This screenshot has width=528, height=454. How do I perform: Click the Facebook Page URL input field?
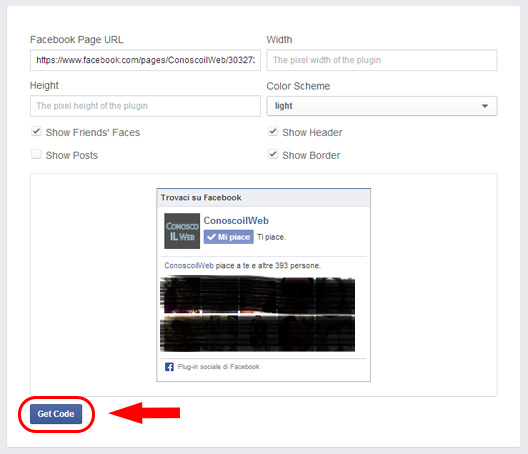tap(145, 60)
